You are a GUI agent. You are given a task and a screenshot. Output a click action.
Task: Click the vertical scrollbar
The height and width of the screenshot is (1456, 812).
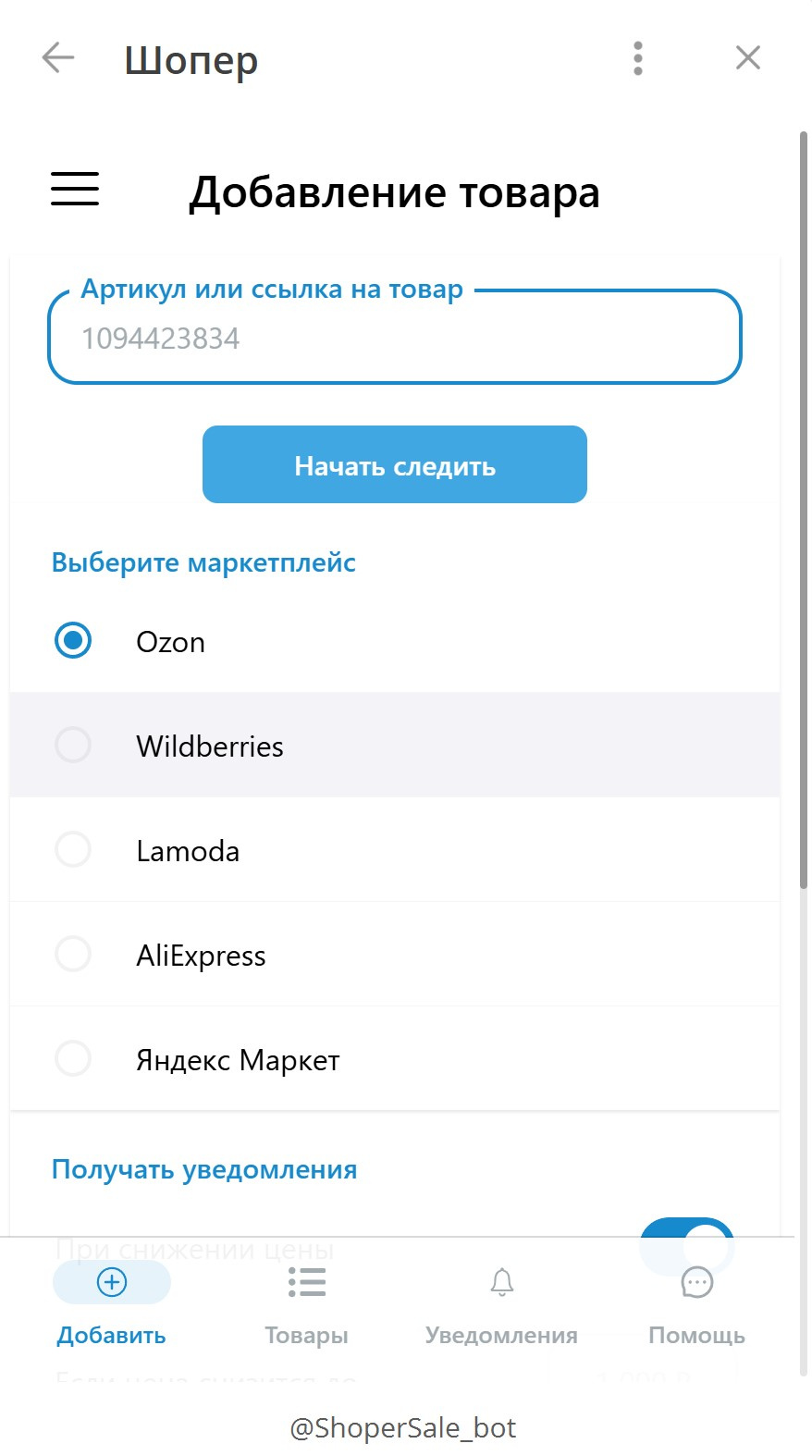click(804, 509)
